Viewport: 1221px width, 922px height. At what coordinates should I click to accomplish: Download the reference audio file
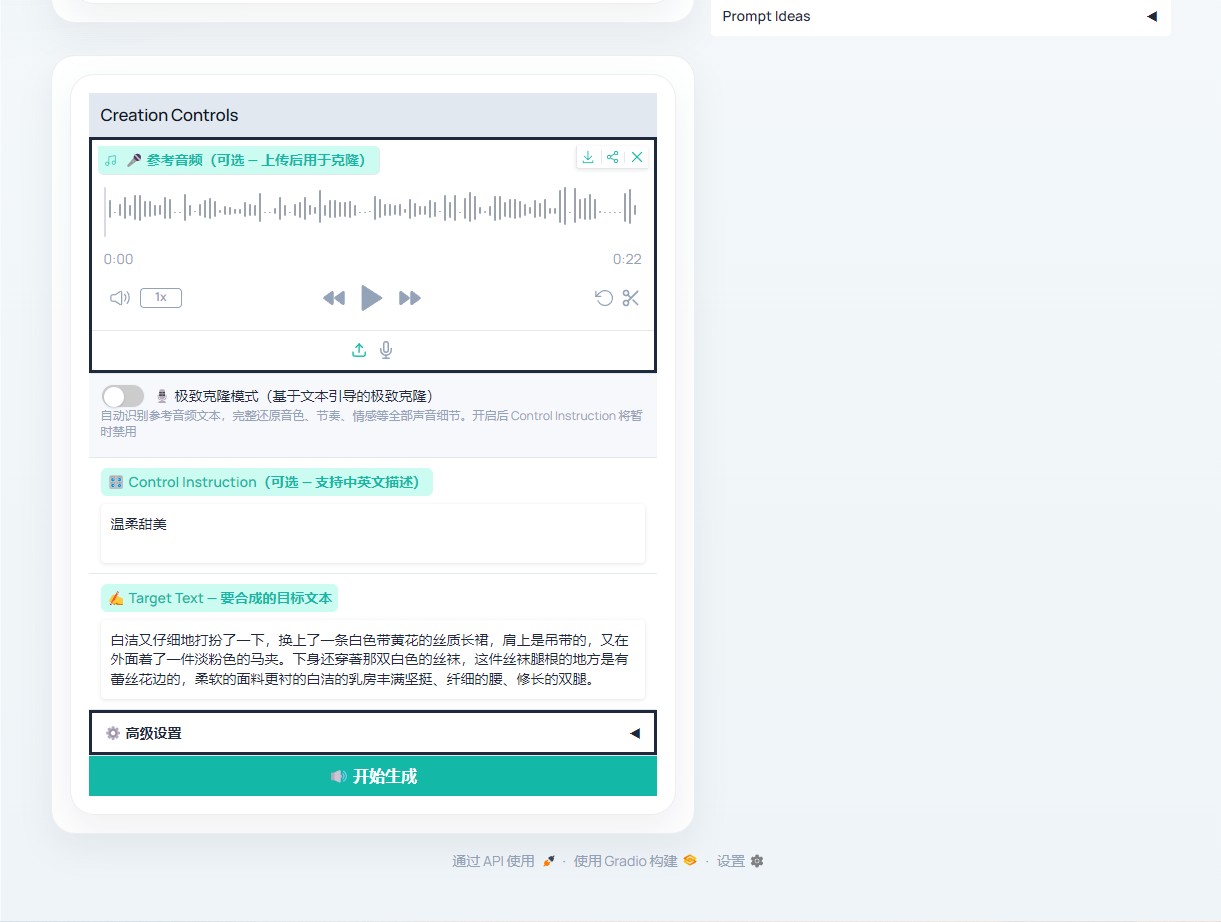588,157
